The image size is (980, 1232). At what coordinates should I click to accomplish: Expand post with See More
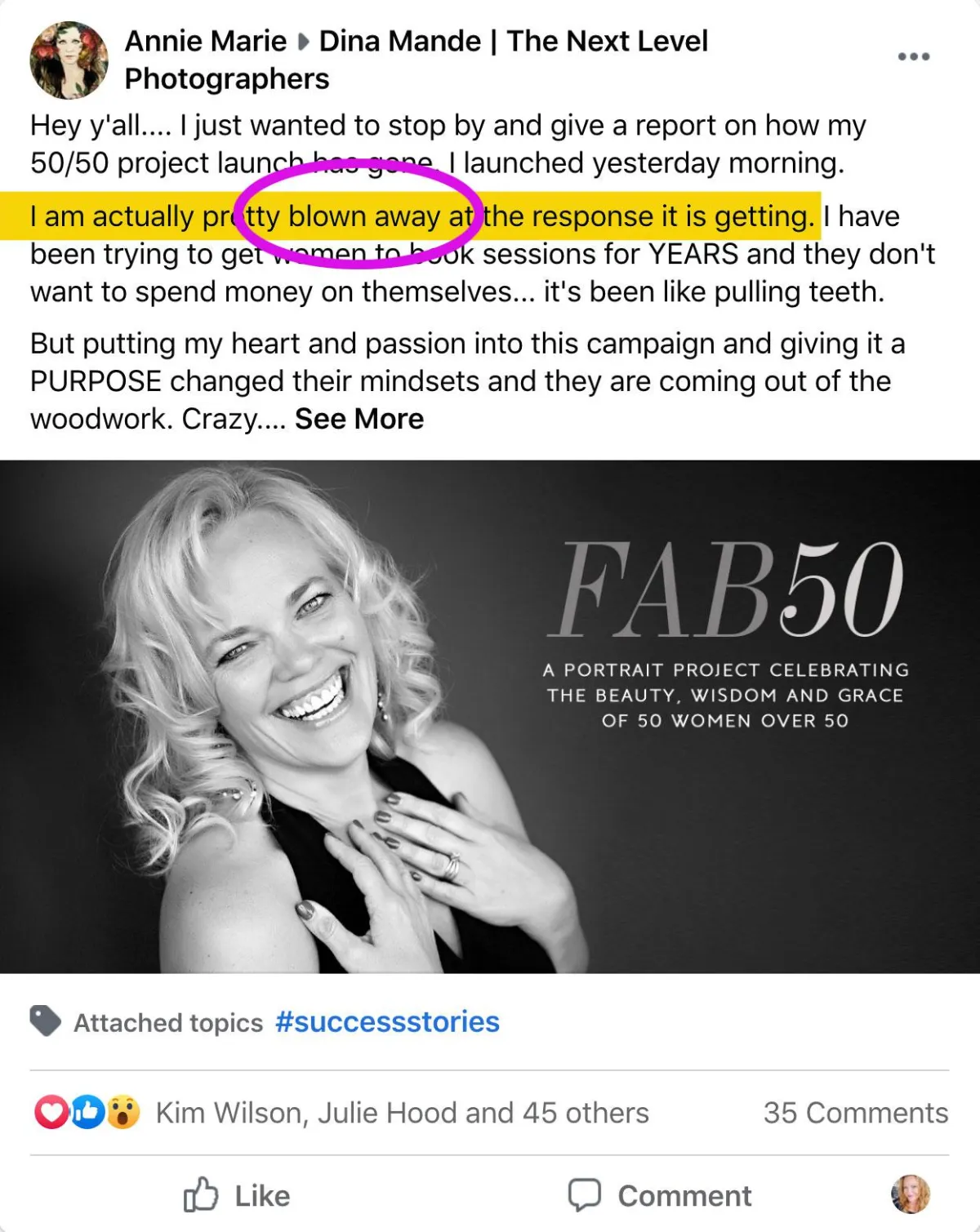point(359,419)
